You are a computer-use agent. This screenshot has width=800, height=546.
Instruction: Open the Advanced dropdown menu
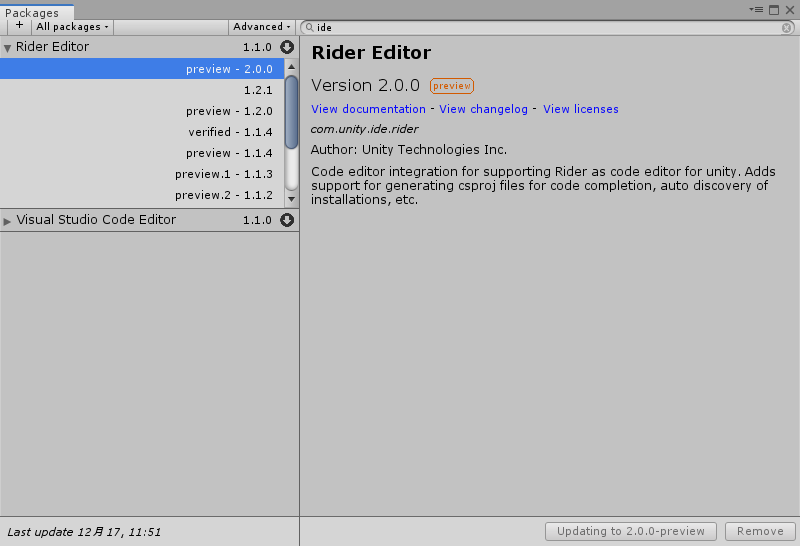tap(262, 27)
